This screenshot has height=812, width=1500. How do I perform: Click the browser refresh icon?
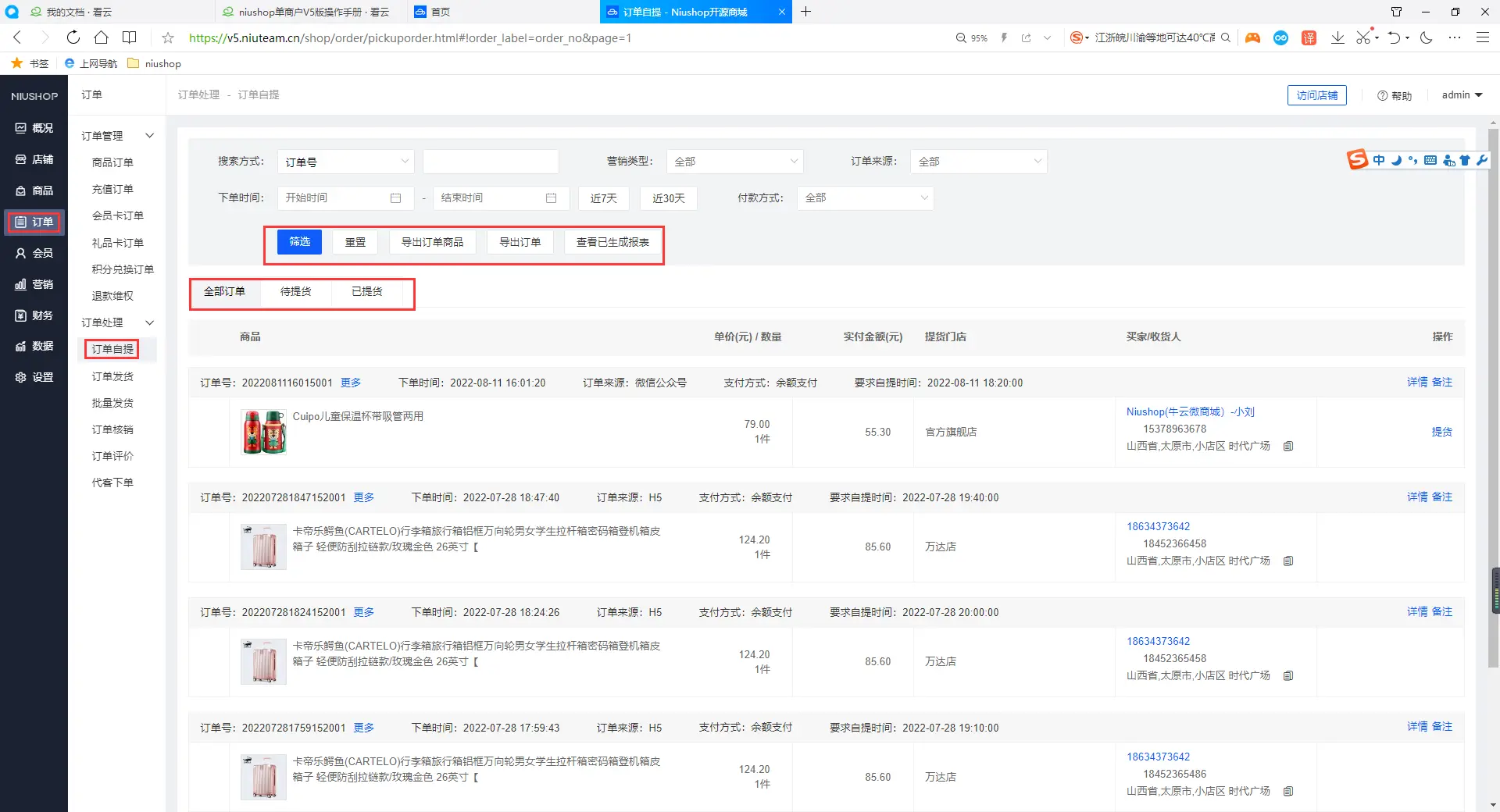click(x=73, y=37)
